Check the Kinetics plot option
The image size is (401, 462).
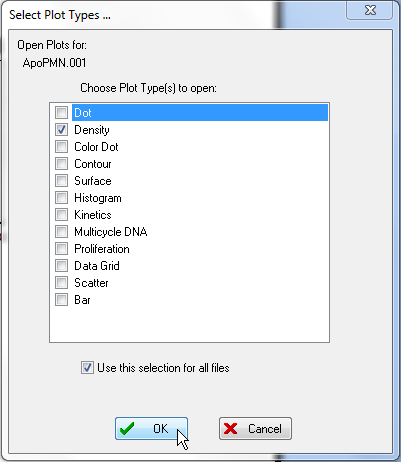[61, 215]
